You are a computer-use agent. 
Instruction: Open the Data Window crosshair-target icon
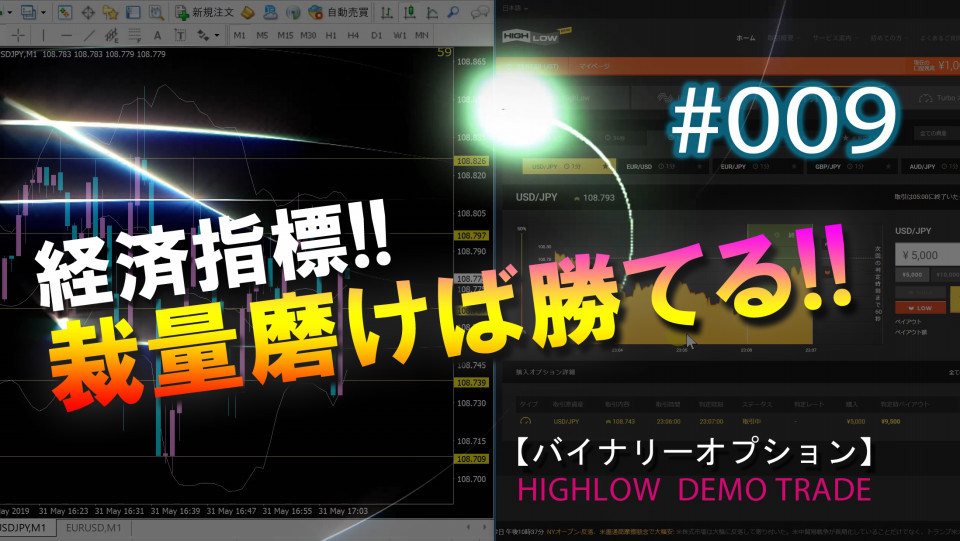(88, 12)
